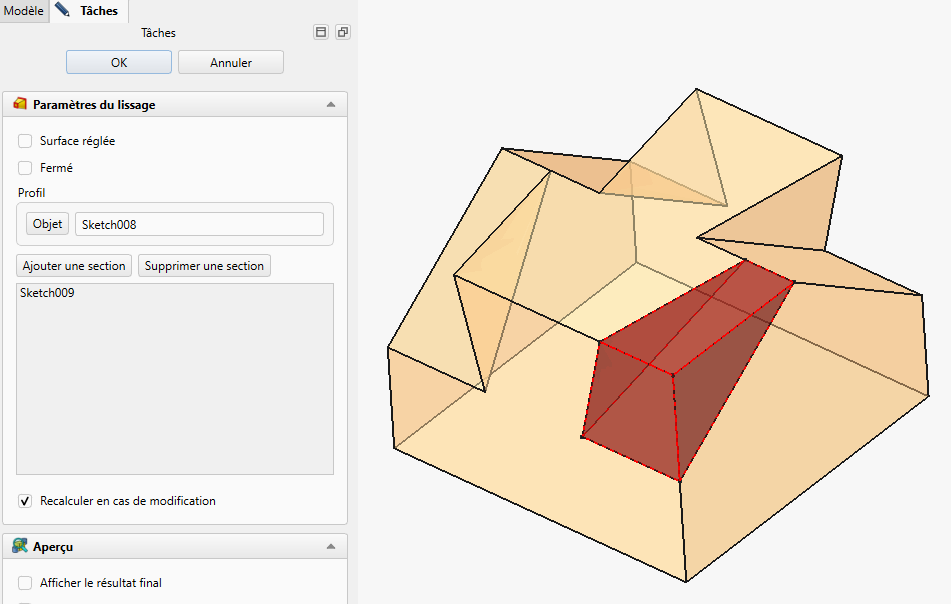Click the Objet profile button
Screen dimensions: 951x604
click(48, 224)
